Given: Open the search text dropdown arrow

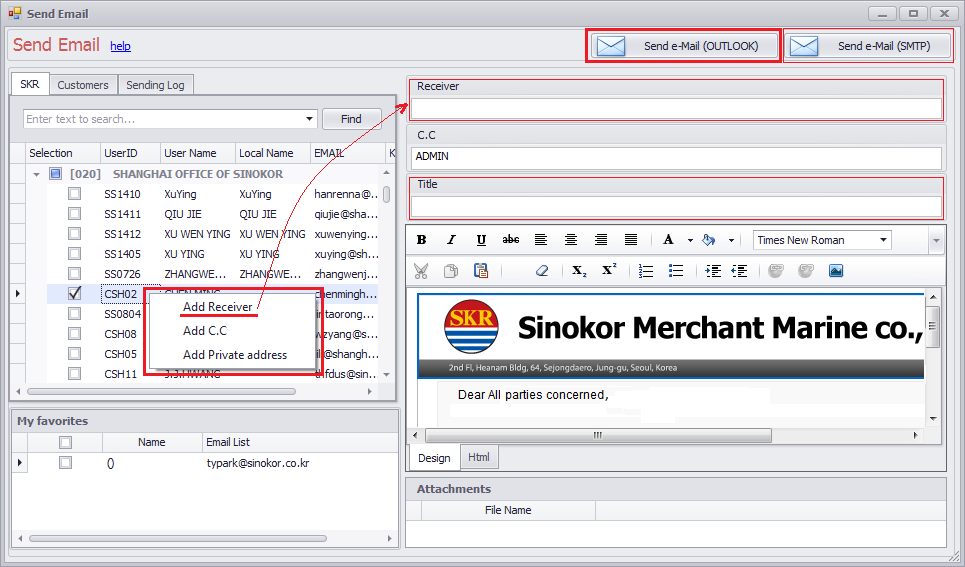Looking at the screenshot, I should pos(310,119).
